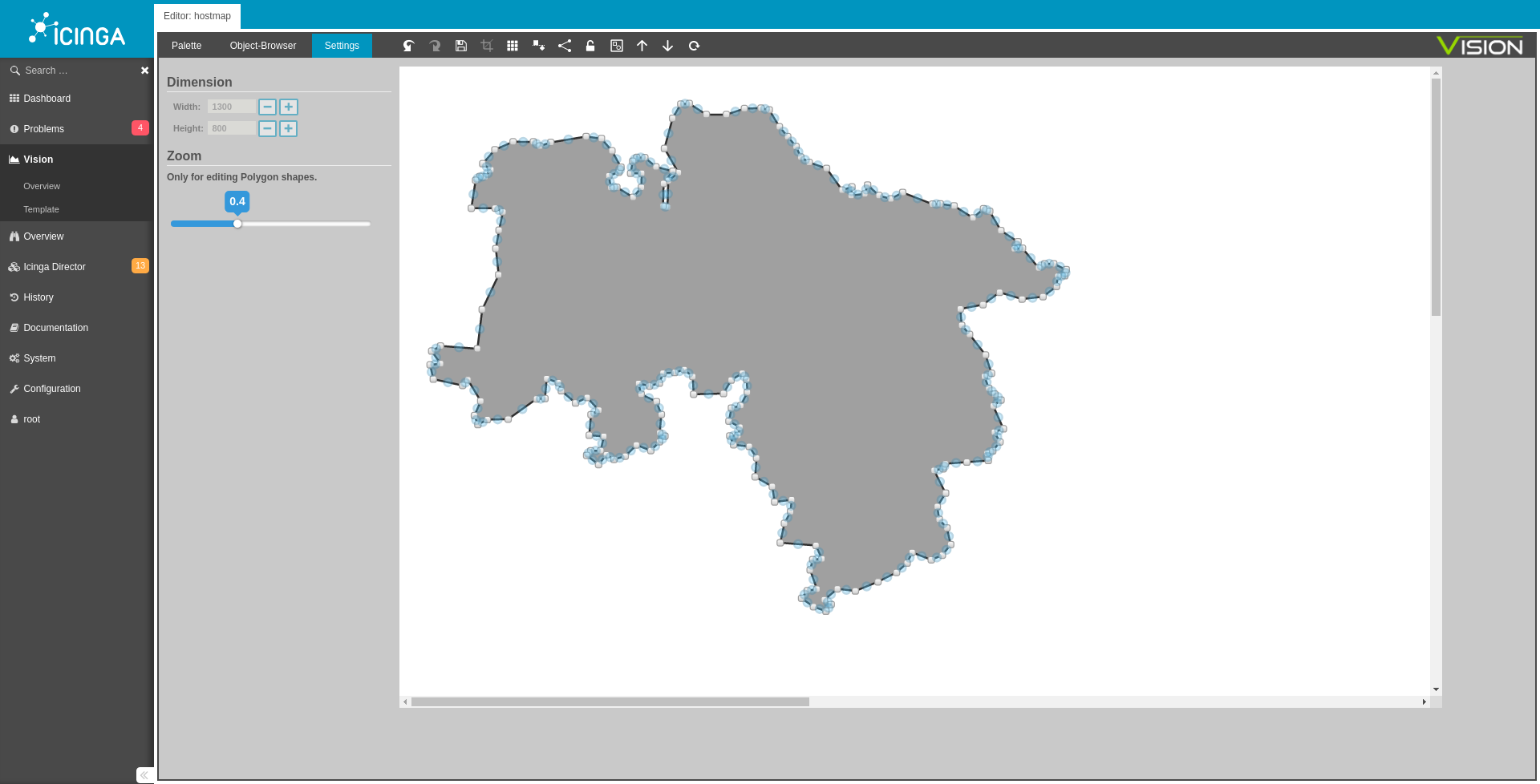
Task: Click the undo arrow in the toolbar
Action: [x=409, y=46]
